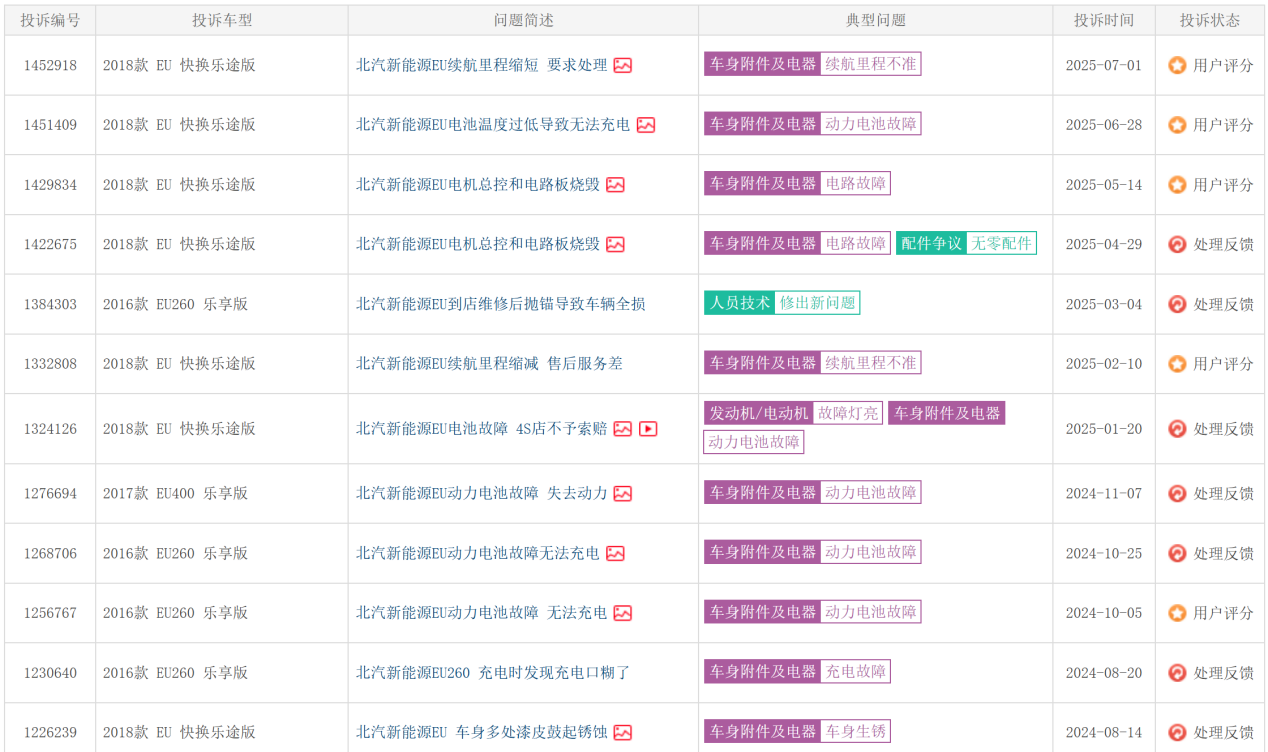Play video attachment for complaint 1324126
The width and height of the screenshot is (1268, 752).
[648, 429]
